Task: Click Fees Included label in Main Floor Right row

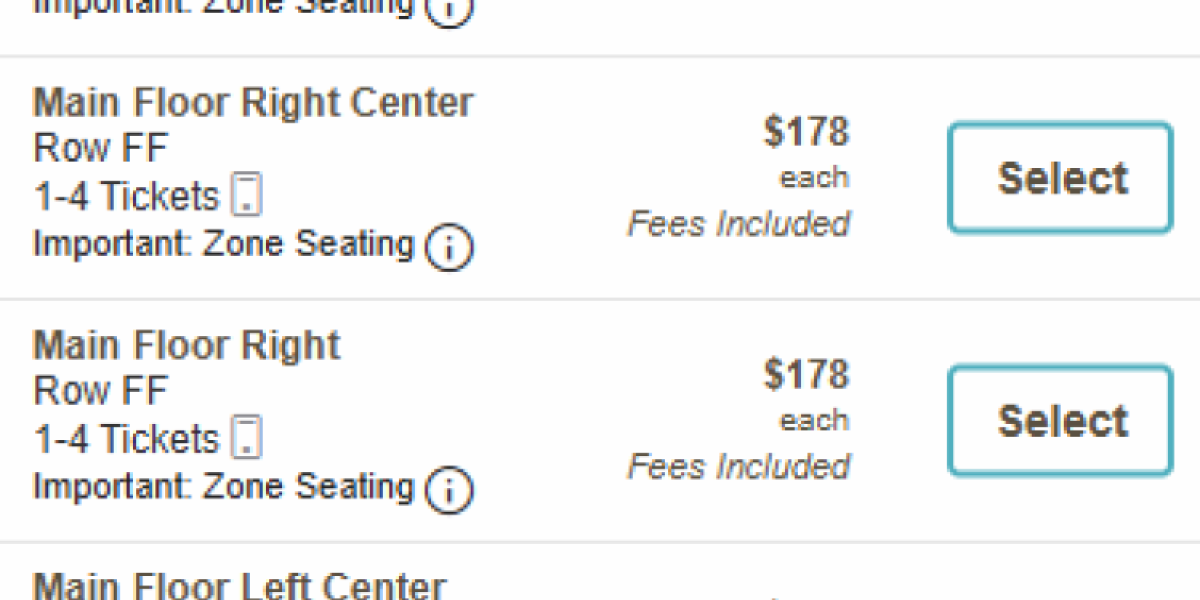Action: (x=739, y=467)
